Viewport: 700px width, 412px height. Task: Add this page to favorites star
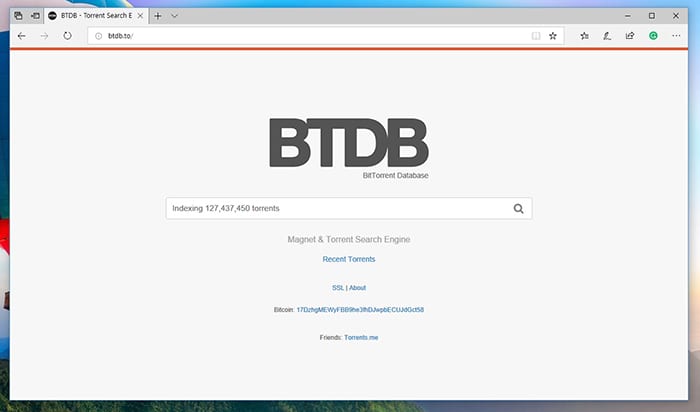pos(553,36)
